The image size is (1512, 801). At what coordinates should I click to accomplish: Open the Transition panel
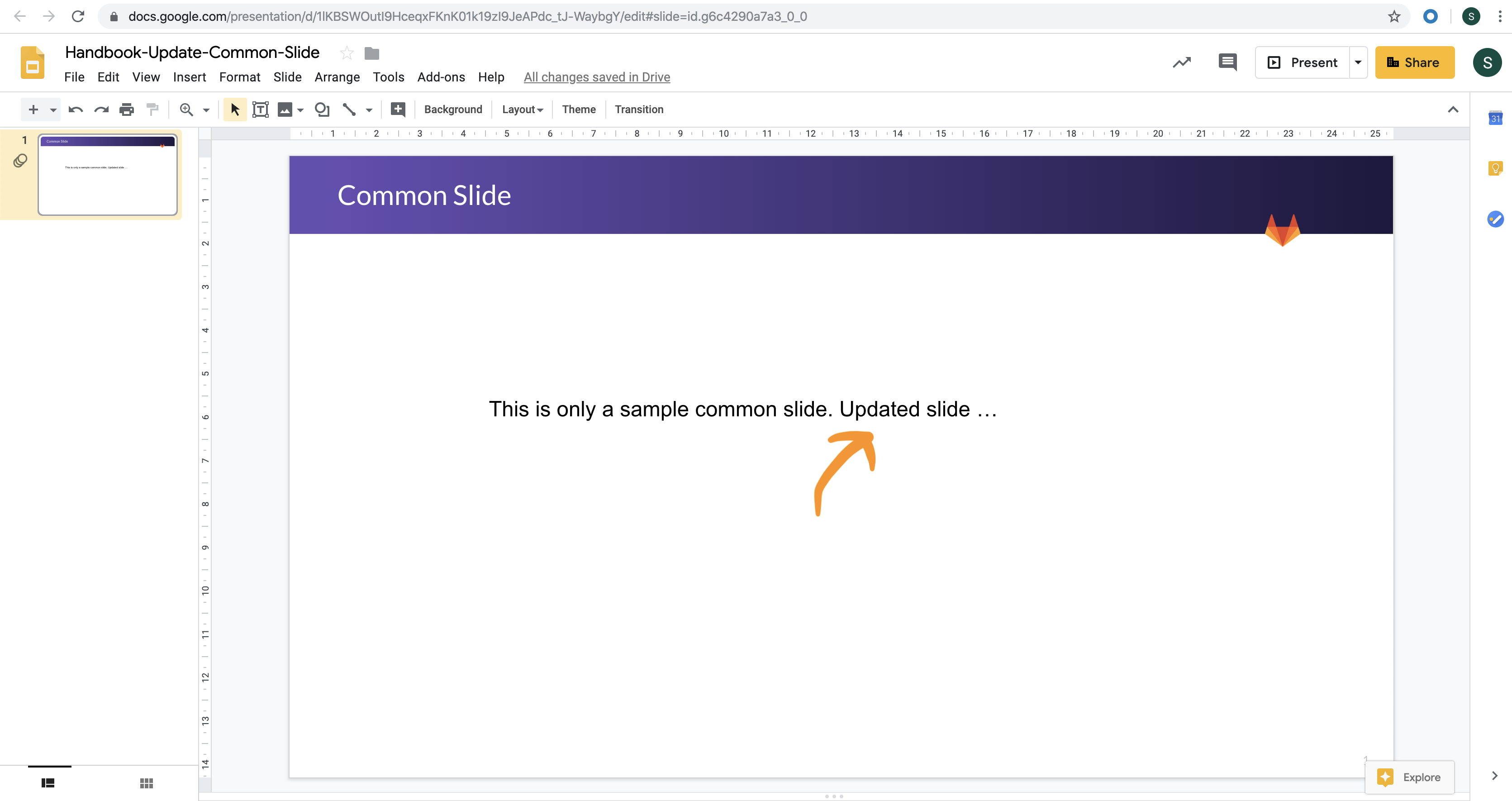pos(639,109)
